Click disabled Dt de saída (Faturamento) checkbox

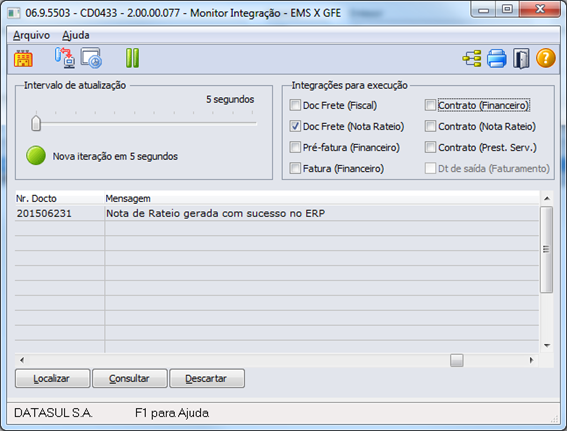pyautogui.click(x=430, y=168)
